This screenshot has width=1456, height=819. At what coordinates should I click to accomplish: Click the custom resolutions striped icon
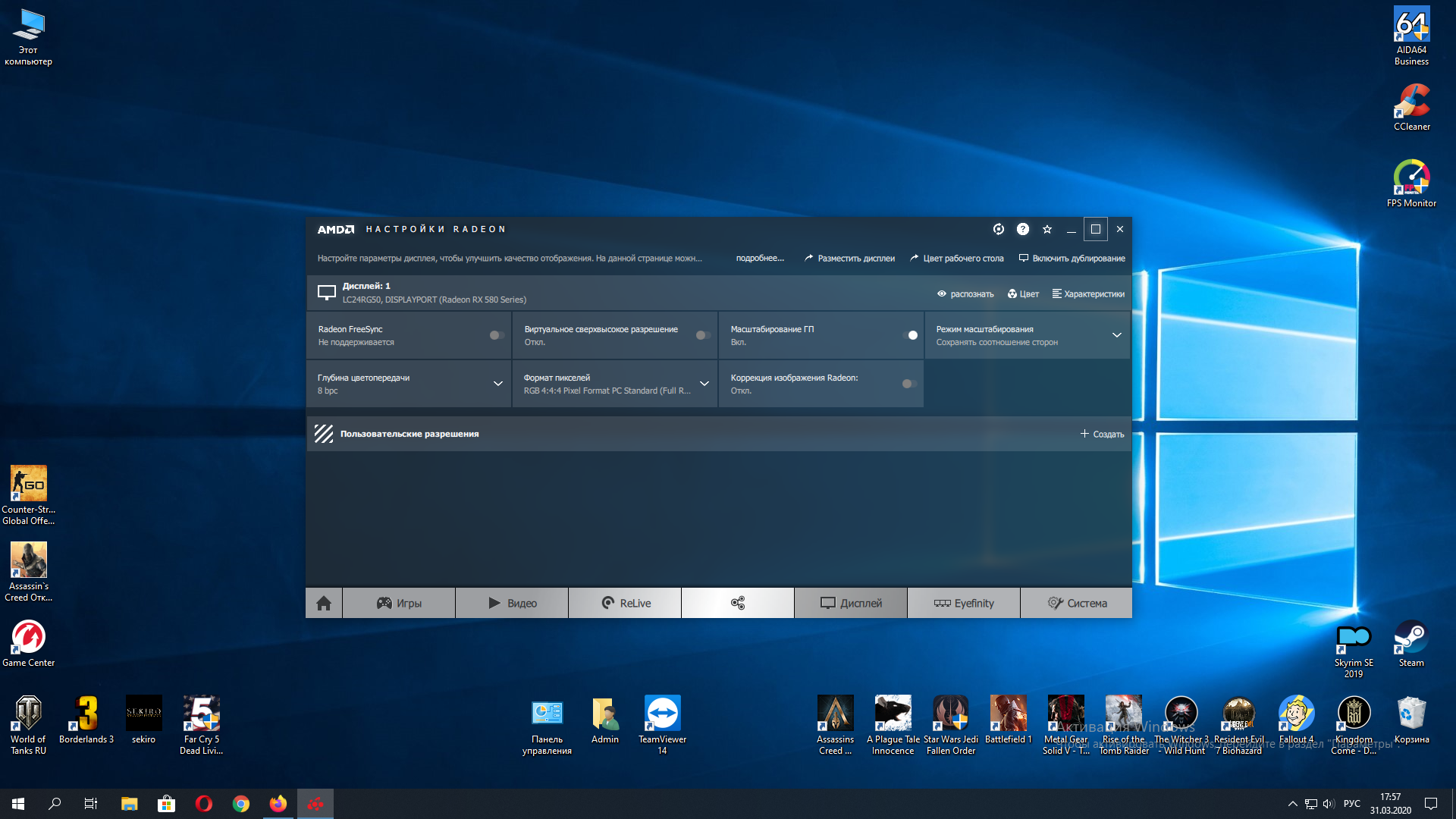324,434
